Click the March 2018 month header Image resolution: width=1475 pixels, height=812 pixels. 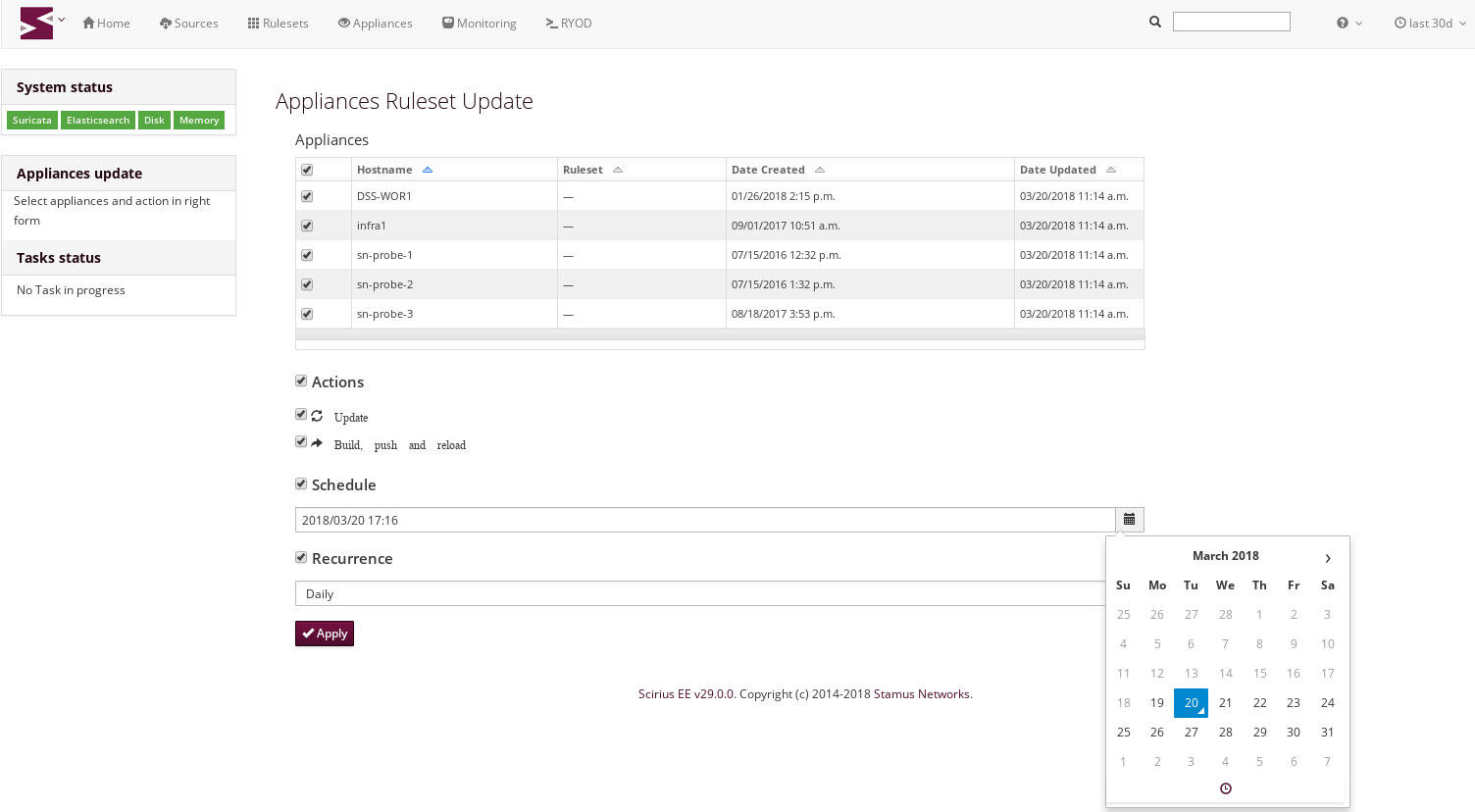click(x=1226, y=556)
